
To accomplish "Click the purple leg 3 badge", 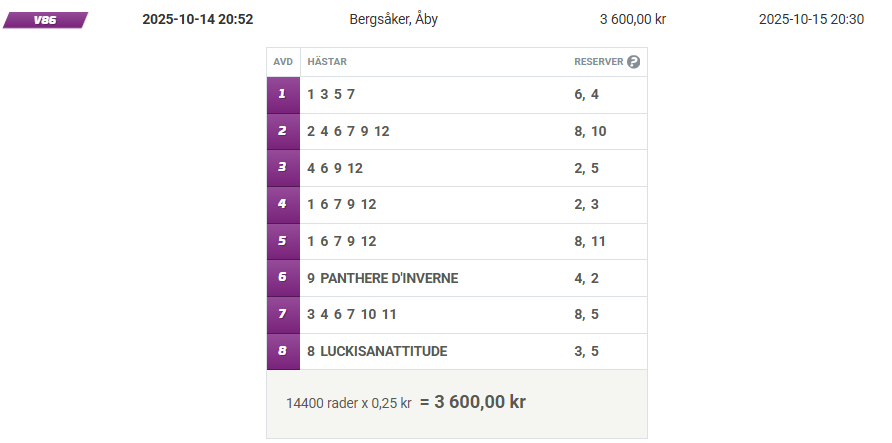I will (x=283, y=168).
